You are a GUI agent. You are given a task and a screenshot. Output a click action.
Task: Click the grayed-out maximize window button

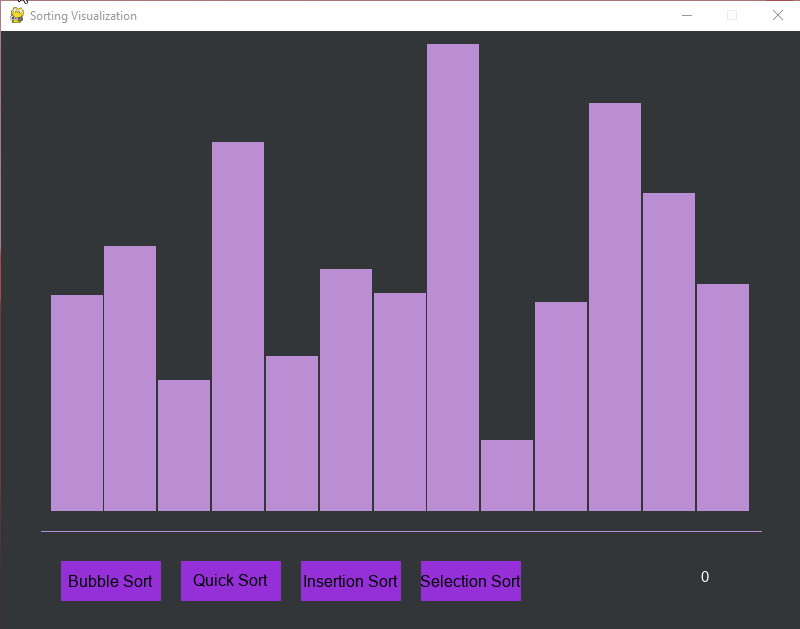[732, 15]
